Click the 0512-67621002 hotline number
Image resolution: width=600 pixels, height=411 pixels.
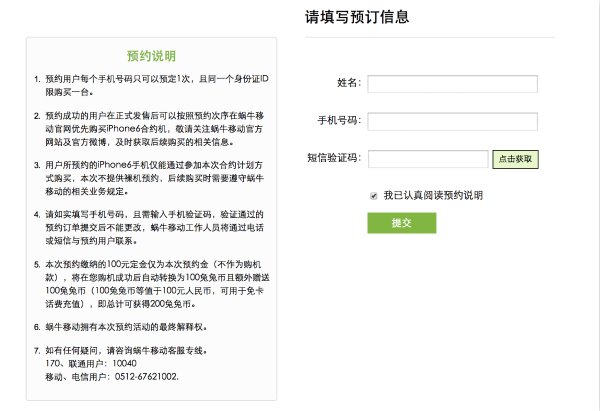coord(148,376)
